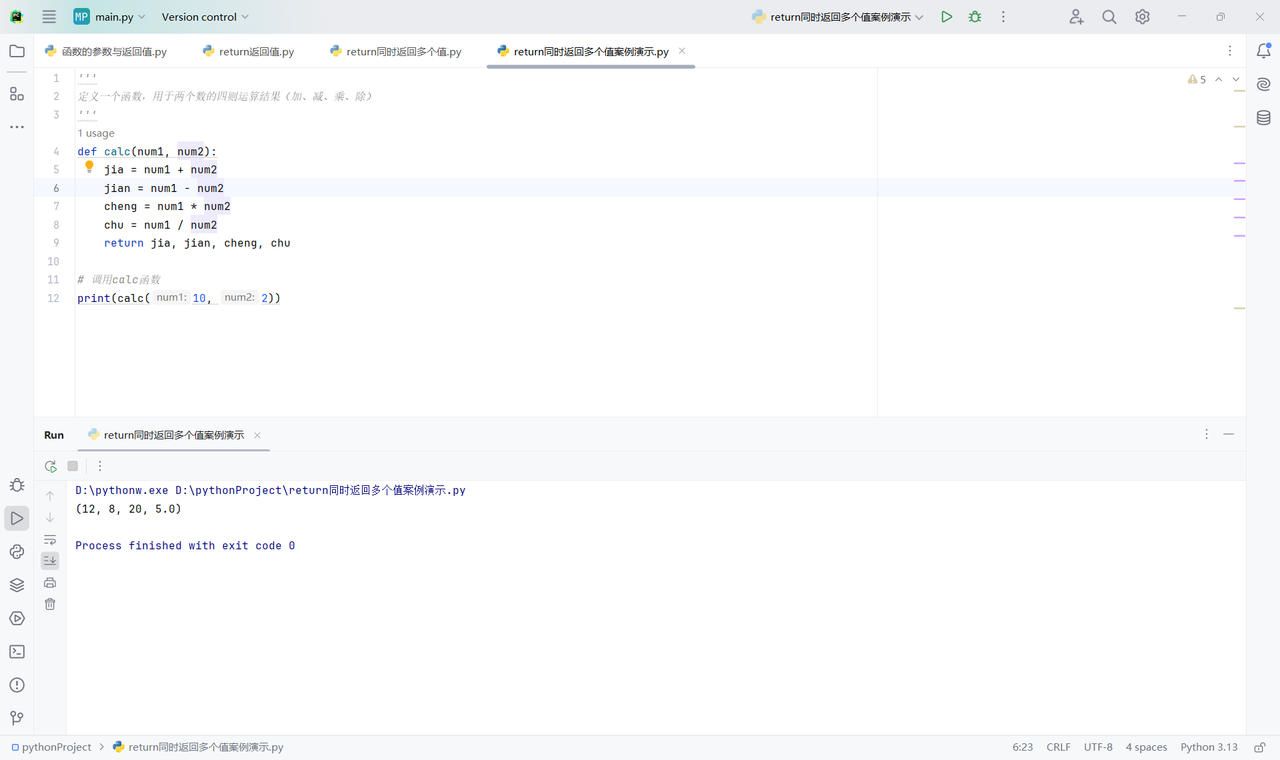Click the yellow warnings count indicator showing 5
The width and height of the screenshot is (1280, 760).
point(1197,79)
